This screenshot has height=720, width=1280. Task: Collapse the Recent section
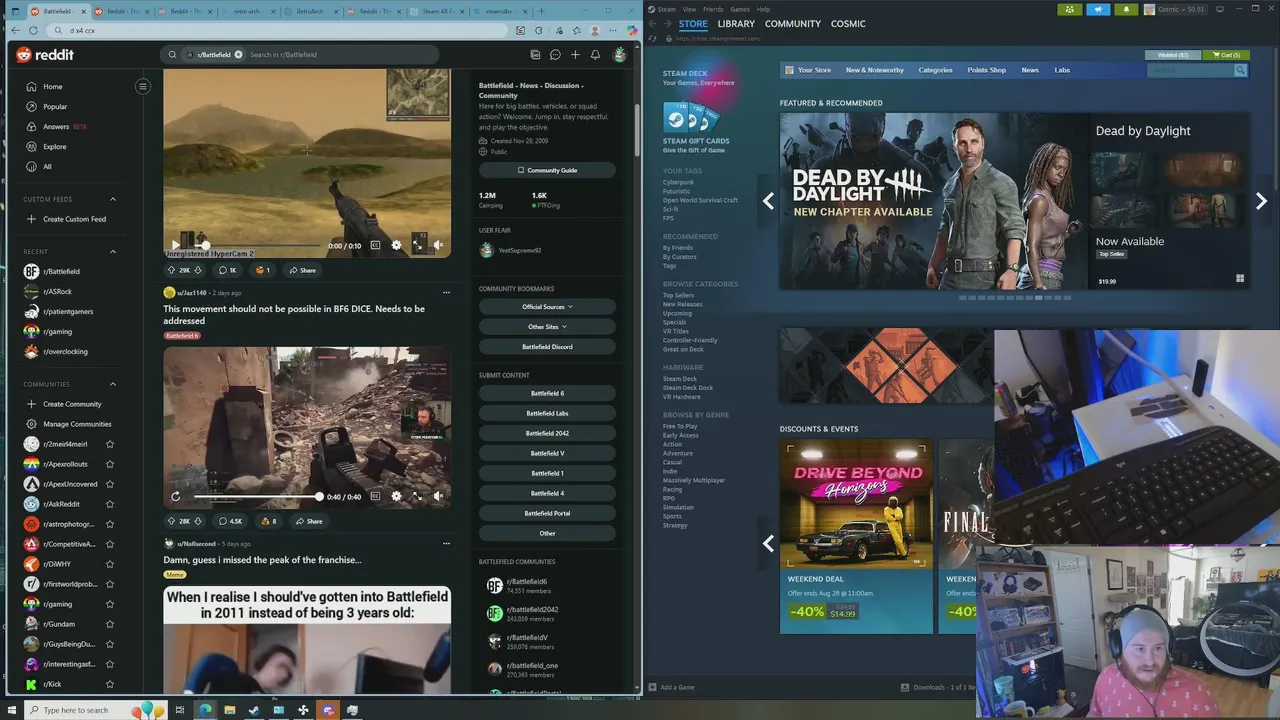(x=112, y=251)
